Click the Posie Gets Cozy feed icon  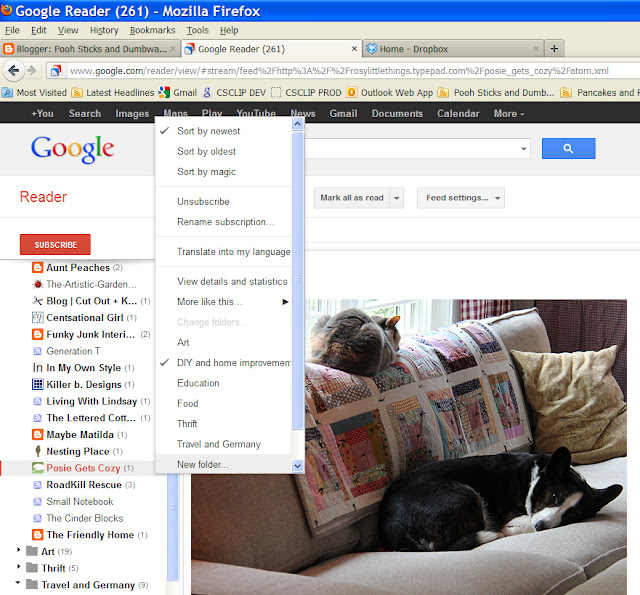pyautogui.click(x=38, y=468)
